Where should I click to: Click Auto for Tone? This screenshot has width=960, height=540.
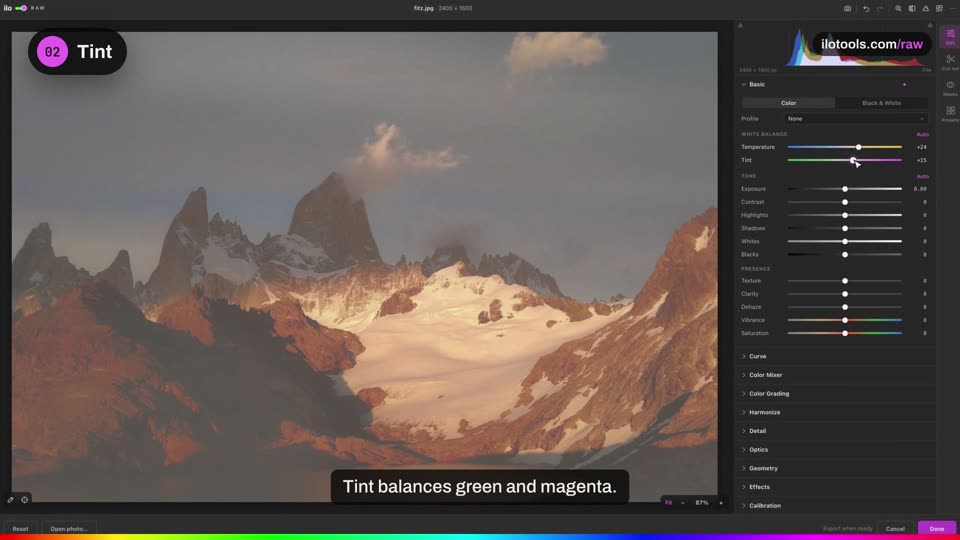coord(922,176)
